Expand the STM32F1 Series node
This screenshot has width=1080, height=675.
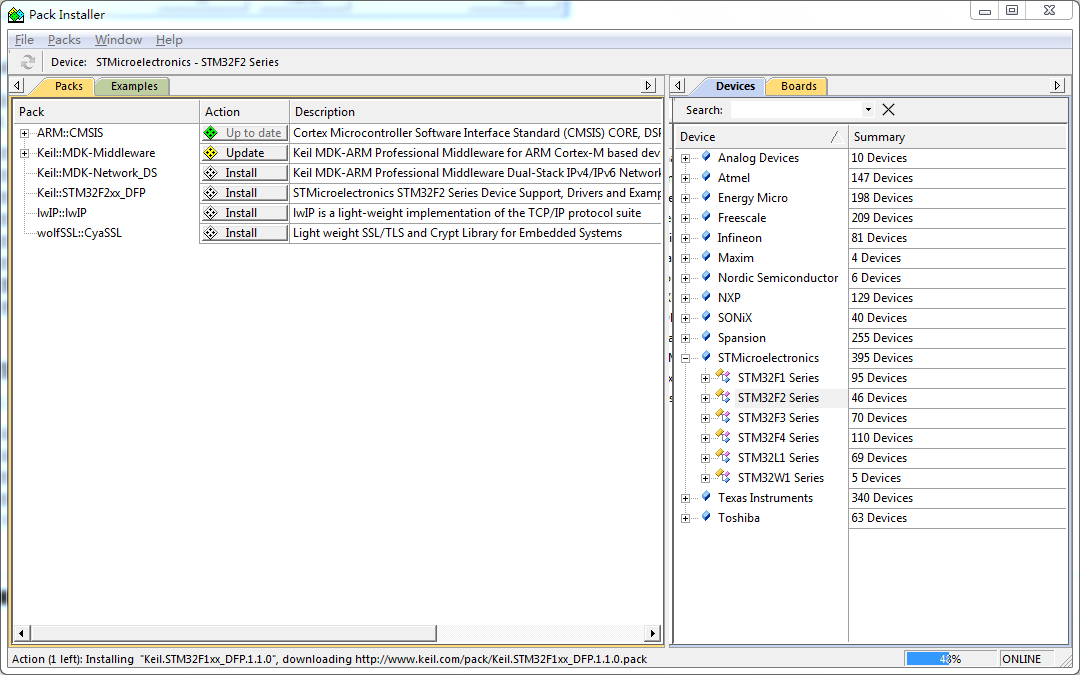click(x=705, y=378)
